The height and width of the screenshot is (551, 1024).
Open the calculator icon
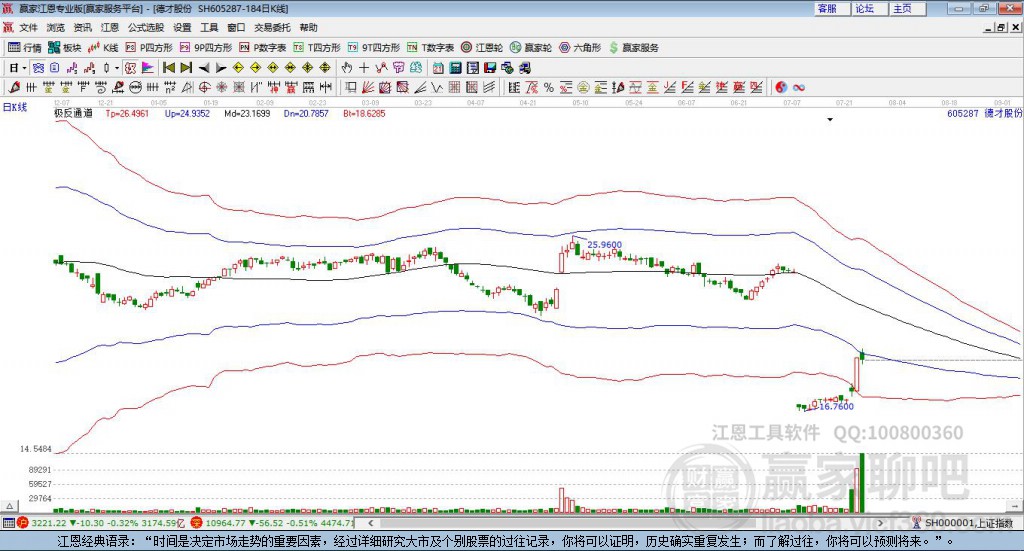(x=456, y=68)
